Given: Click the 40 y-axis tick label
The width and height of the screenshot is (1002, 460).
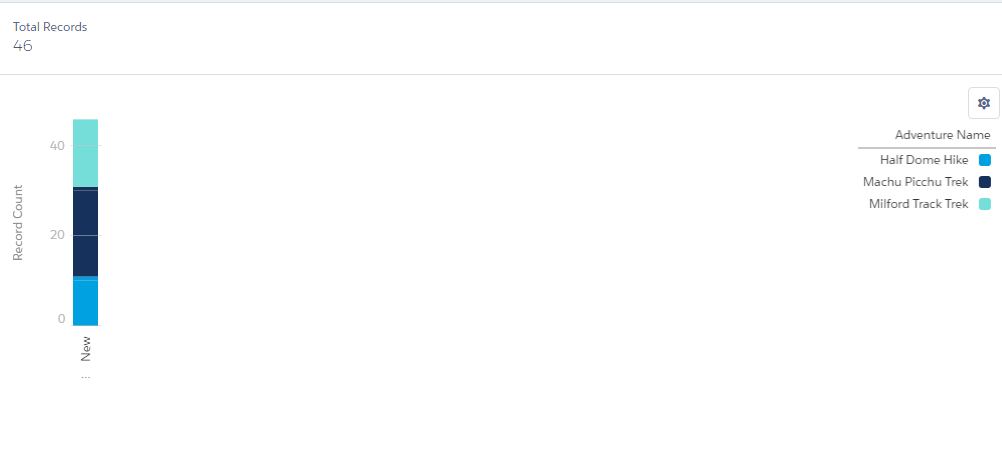Looking at the screenshot, I should point(57,146).
